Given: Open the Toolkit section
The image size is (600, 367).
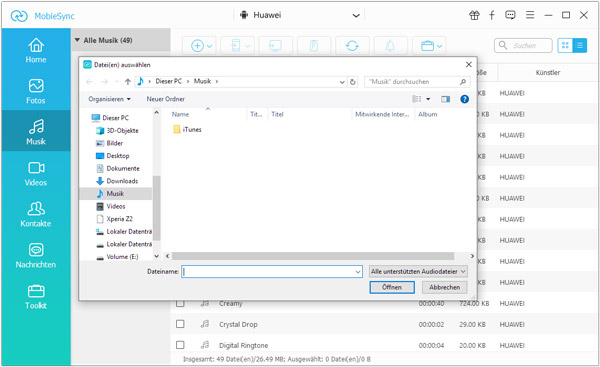Looking at the screenshot, I should click(x=36, y=297).
